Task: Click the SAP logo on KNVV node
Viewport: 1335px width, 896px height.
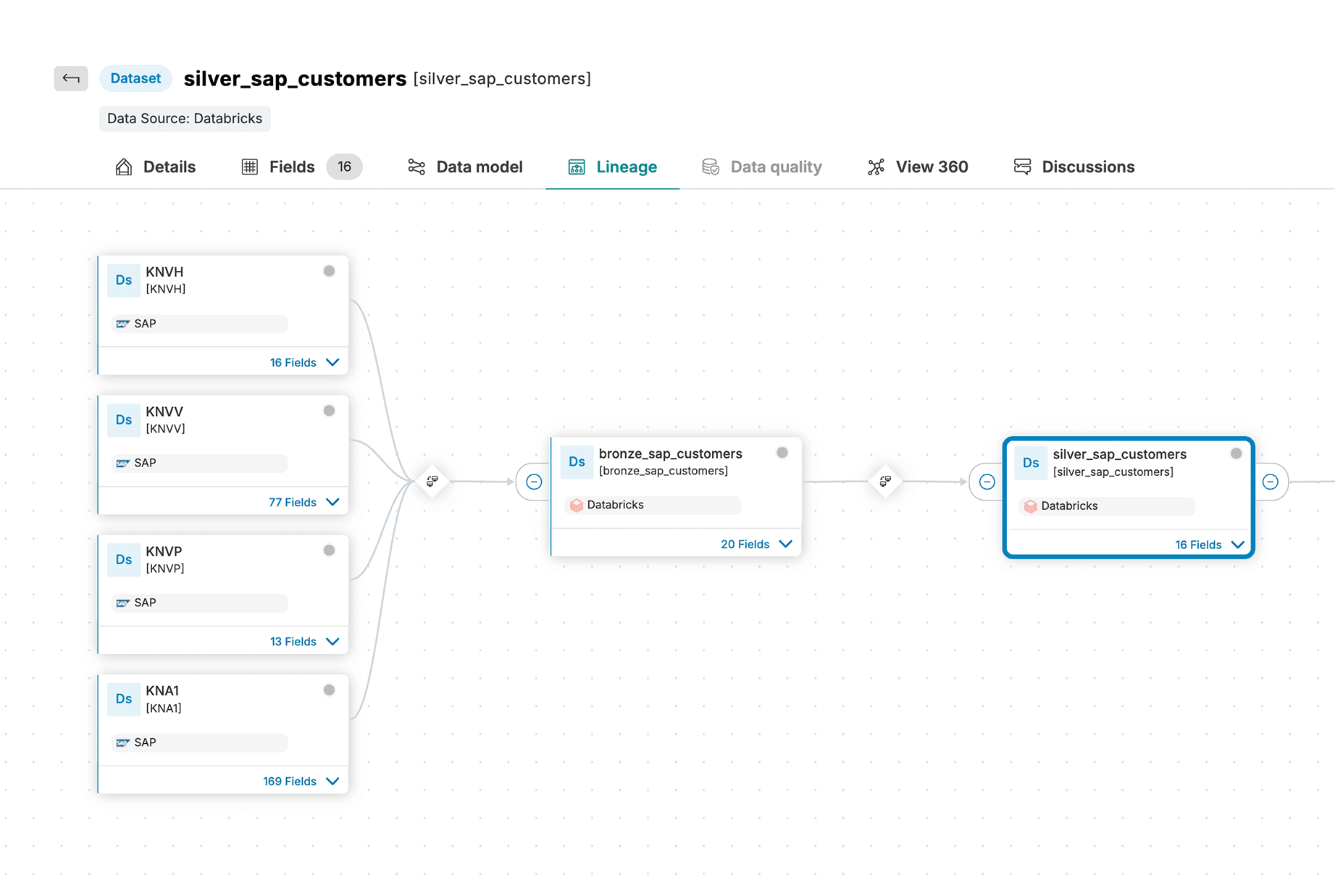Action: point(123,463)
